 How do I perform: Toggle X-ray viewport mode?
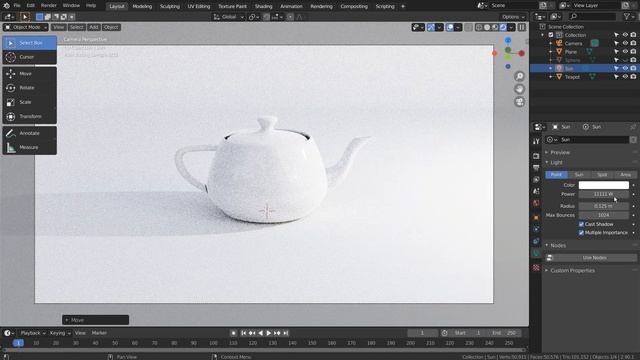pyautogui.click(x=468, y=27)
